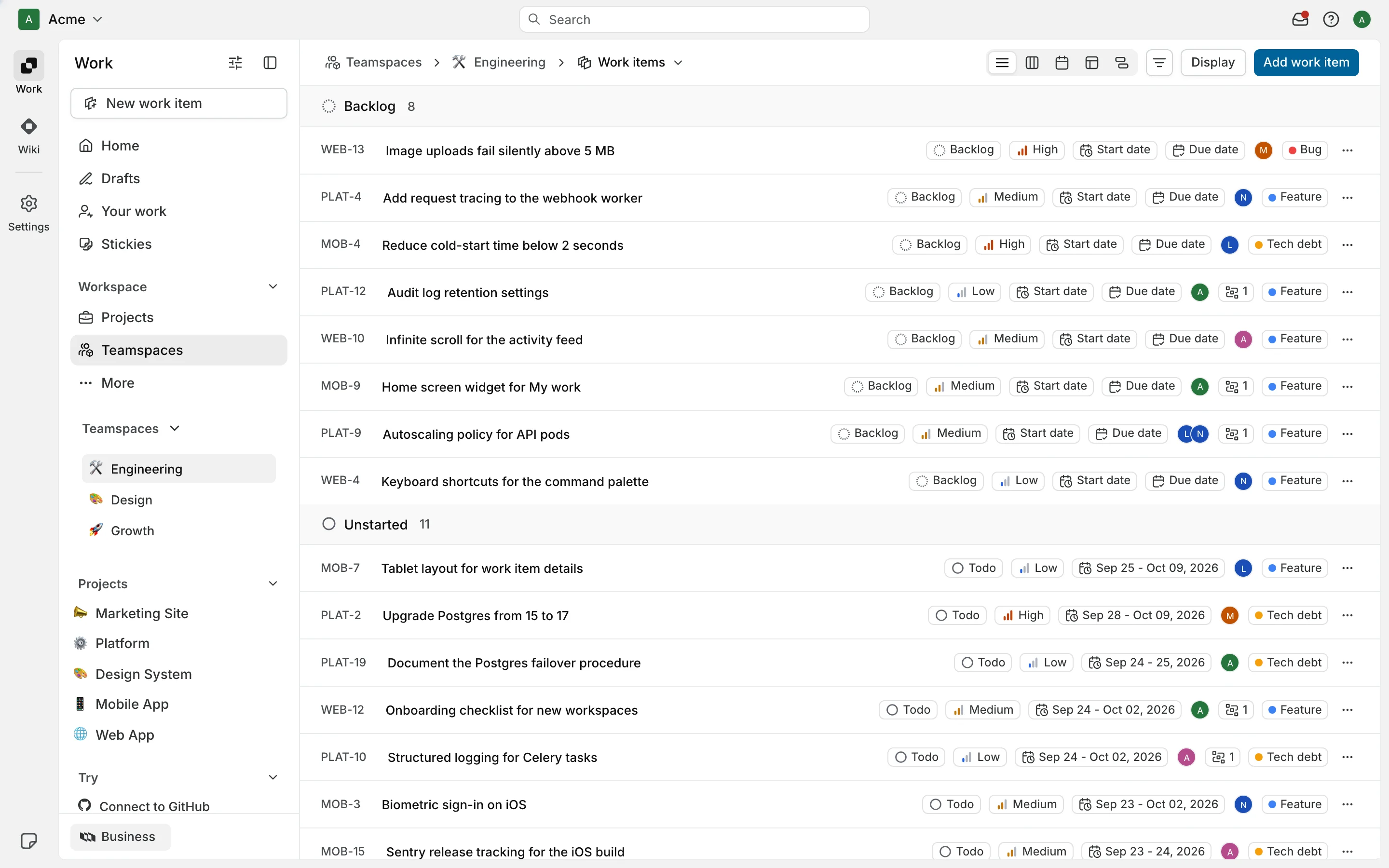Click Tech debt label on MOB-4
1389x868 pixels.
tap(1288, 244)
